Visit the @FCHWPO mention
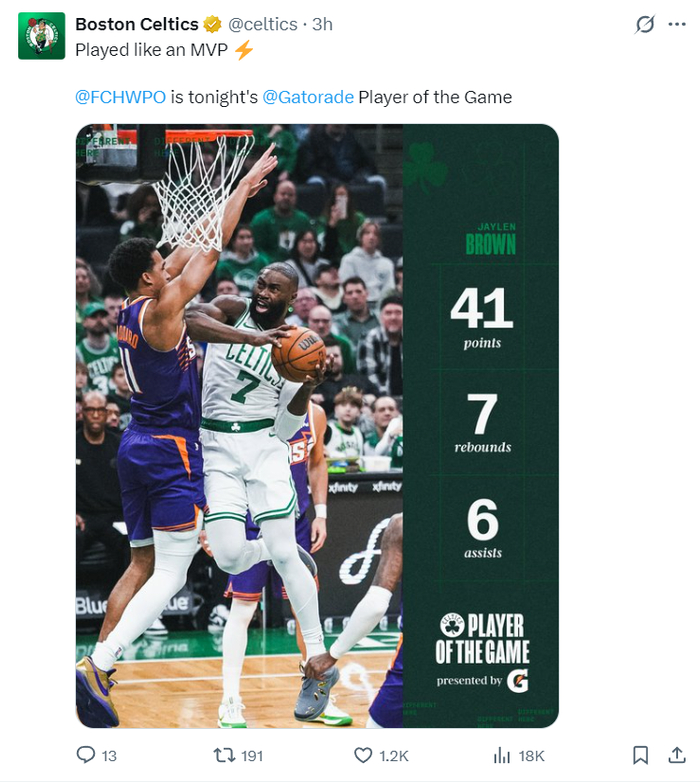 pyautogui.click(x=121, y=97)
